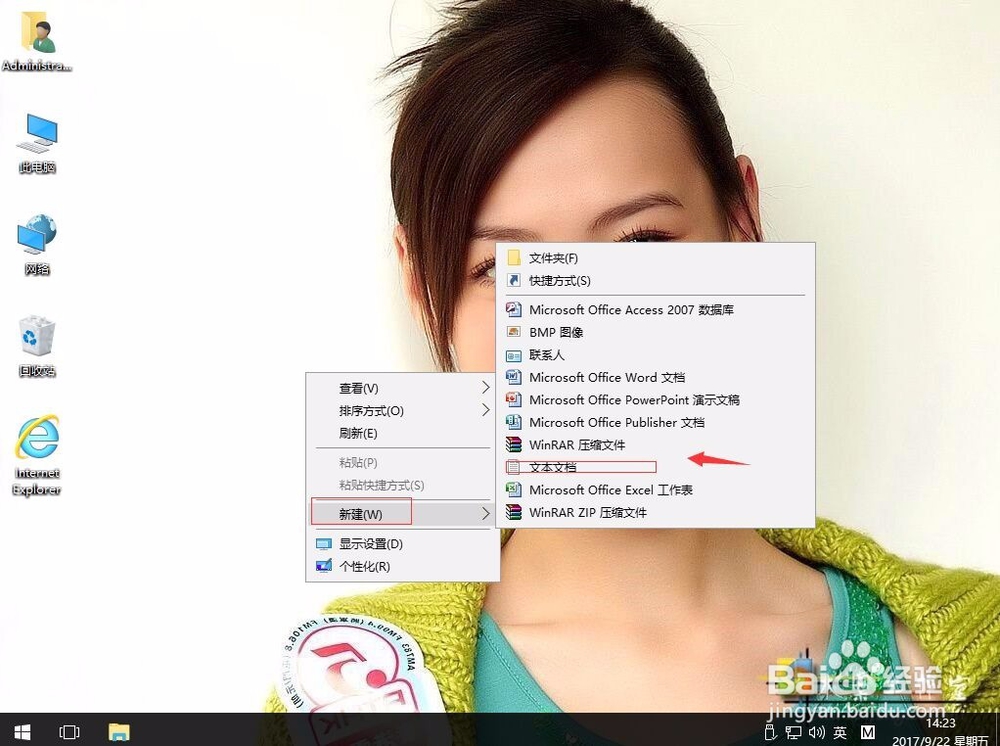Screen dimensions: 1000x746
Task: Click the 英 language indicator on the taskbar
Action: pos(841,732)
